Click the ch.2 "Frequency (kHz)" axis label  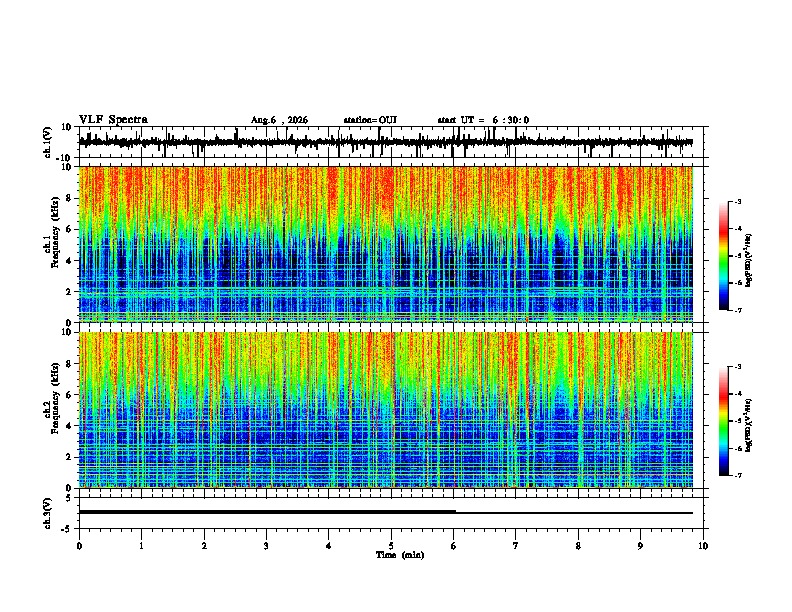click(55, 398)
